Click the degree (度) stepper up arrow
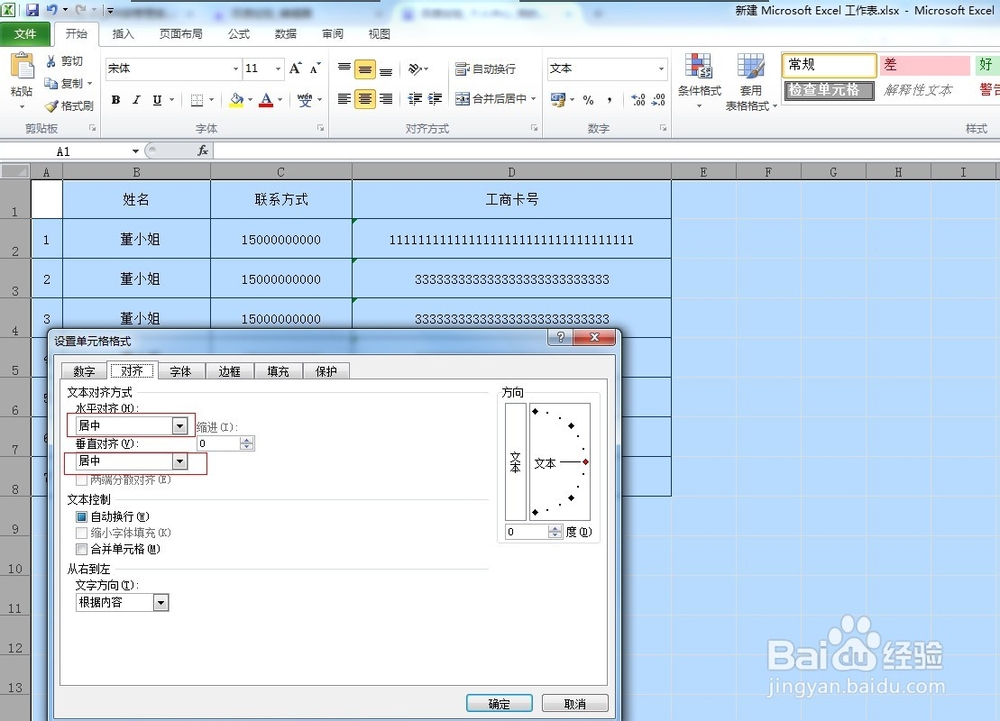Screen dimensions: 1000x721 tap(553, 525)
